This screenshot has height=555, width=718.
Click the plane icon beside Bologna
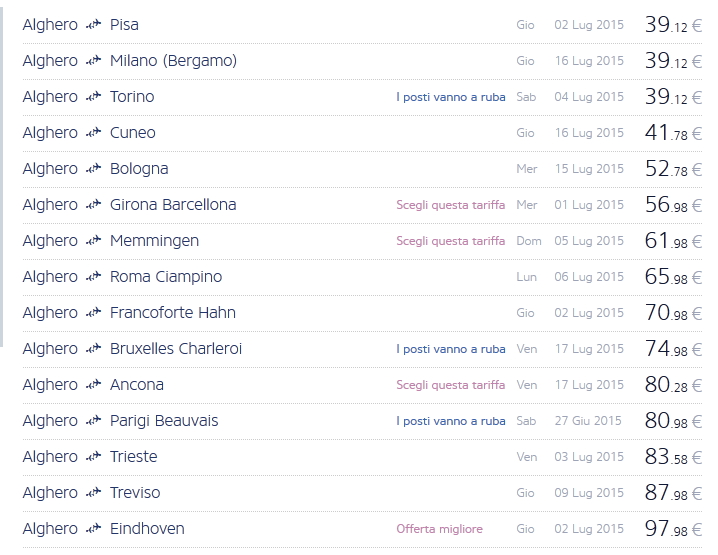point(94,169)
